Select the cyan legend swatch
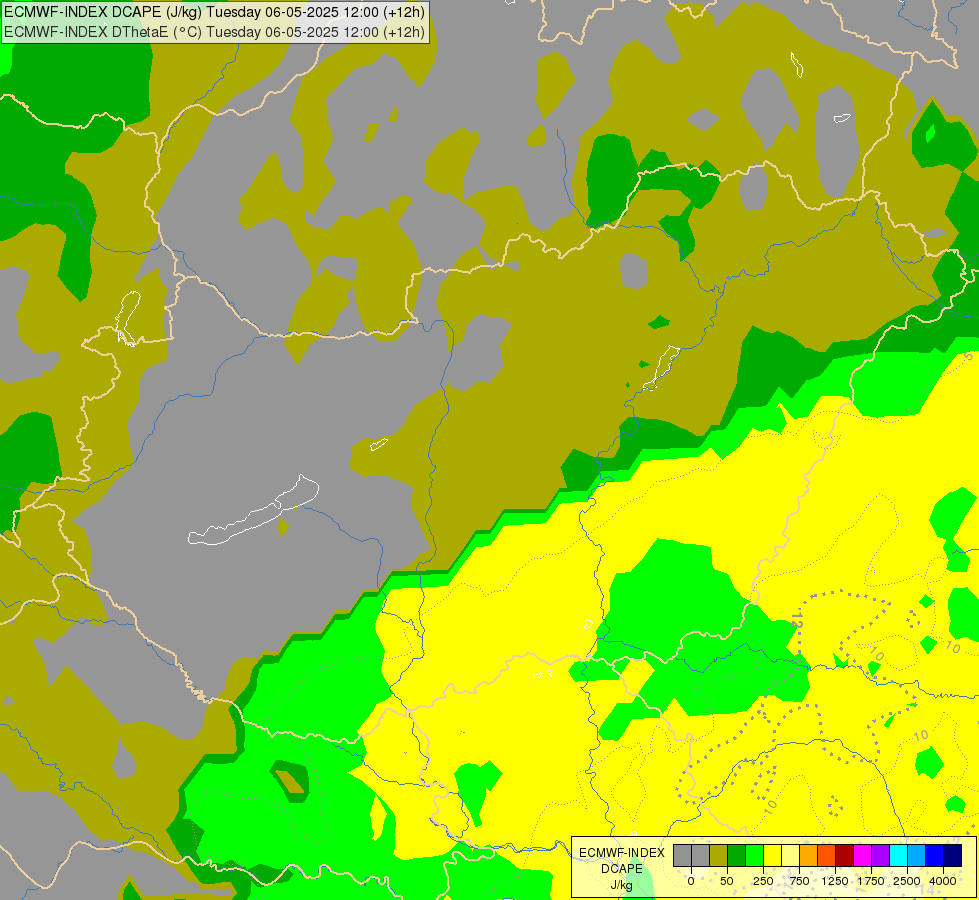This screenshot has height=900, width=979. [898, 856]
